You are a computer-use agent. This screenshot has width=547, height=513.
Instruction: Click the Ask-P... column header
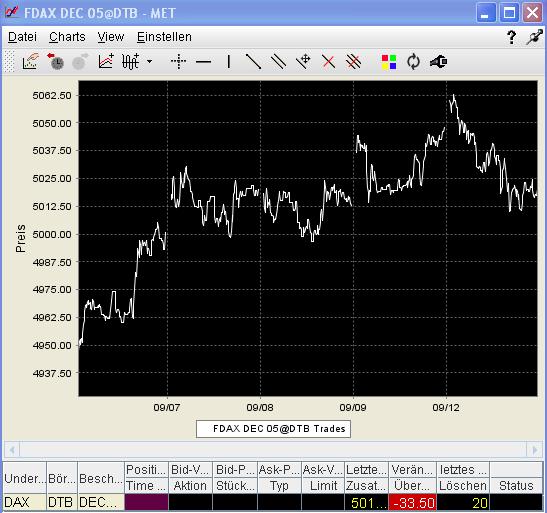(279, 470)
